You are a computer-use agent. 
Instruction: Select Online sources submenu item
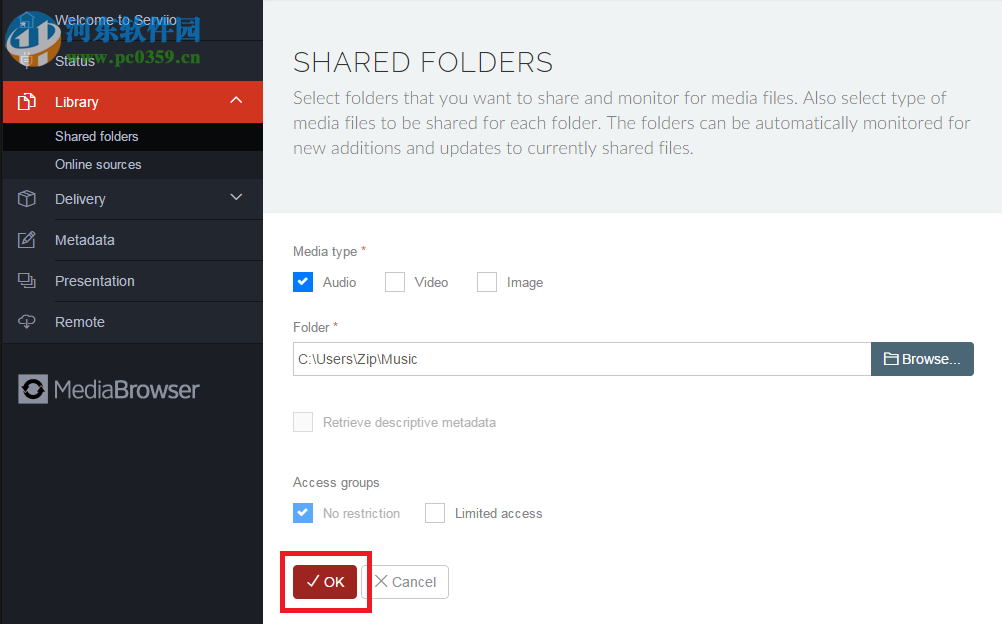tap(98, 164)
